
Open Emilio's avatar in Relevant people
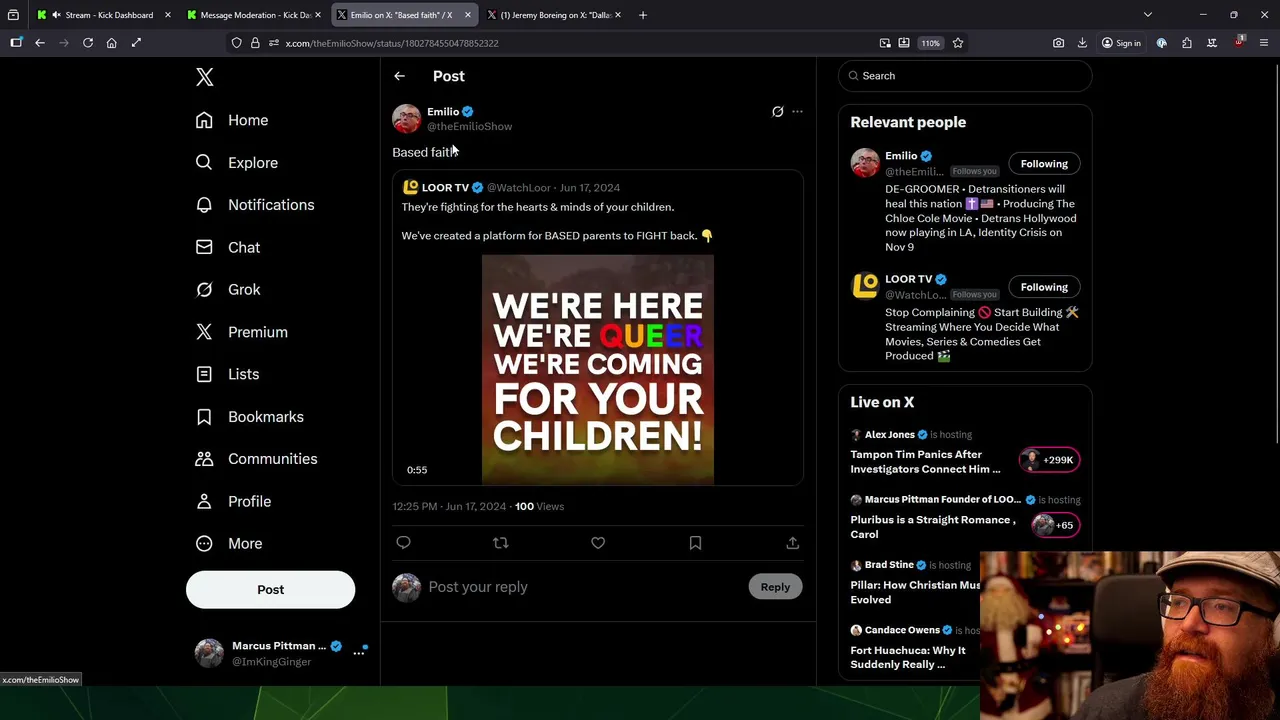coord(865,163)
